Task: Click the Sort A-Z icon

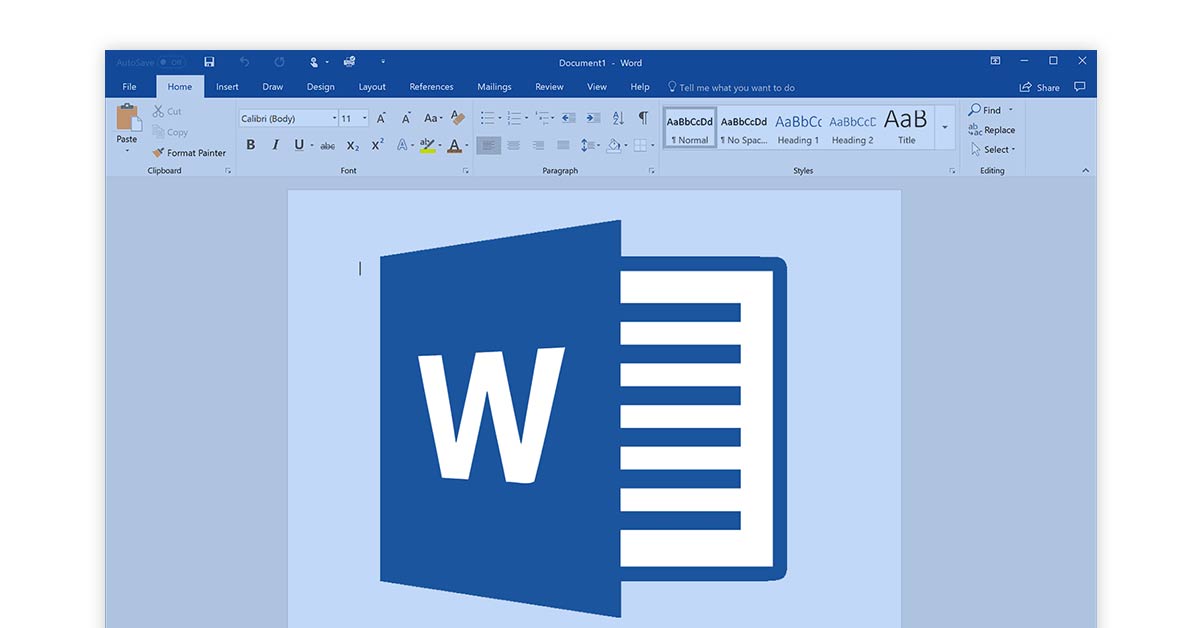Action: tap(618, 118)
